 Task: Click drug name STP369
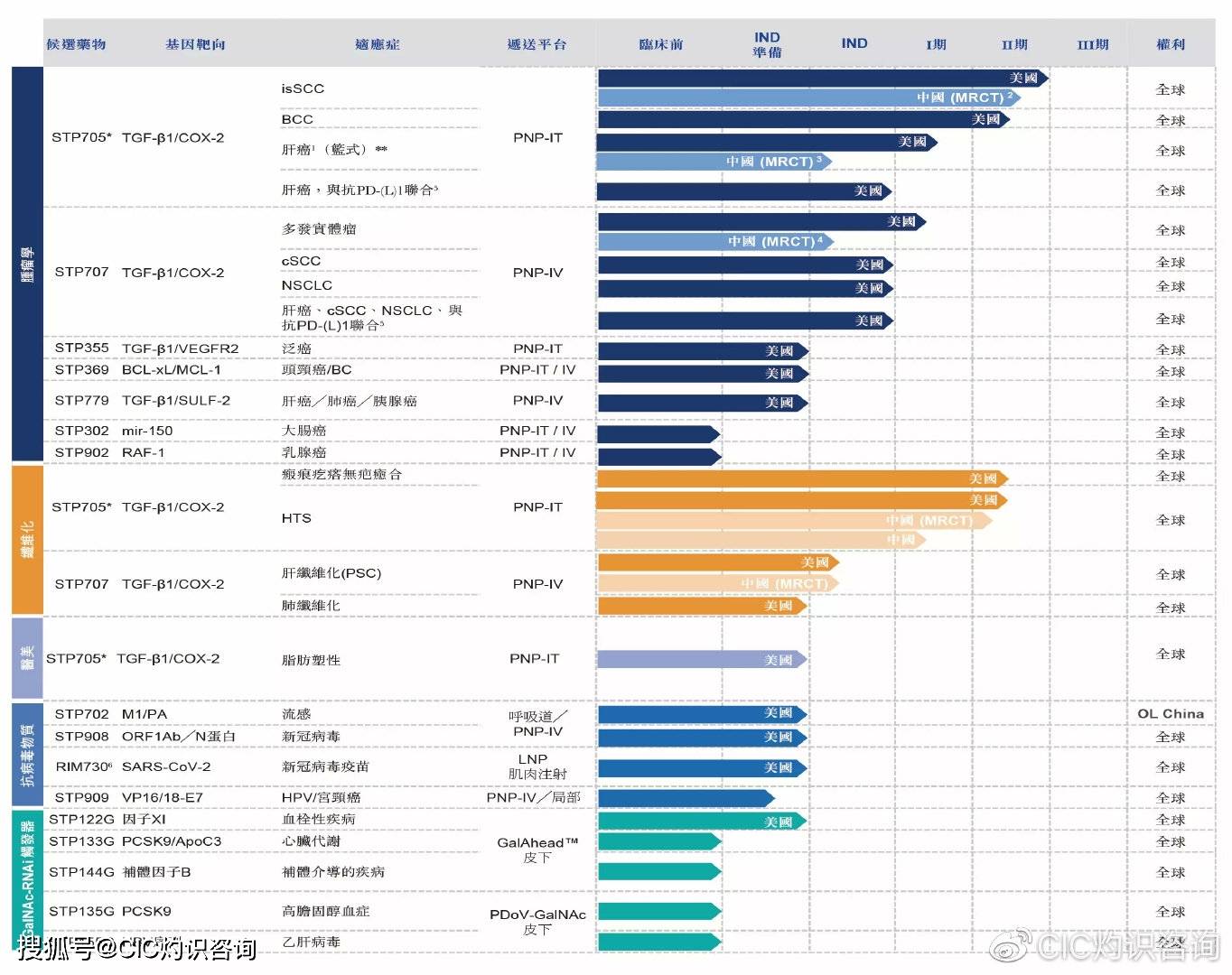click(81, 370)
